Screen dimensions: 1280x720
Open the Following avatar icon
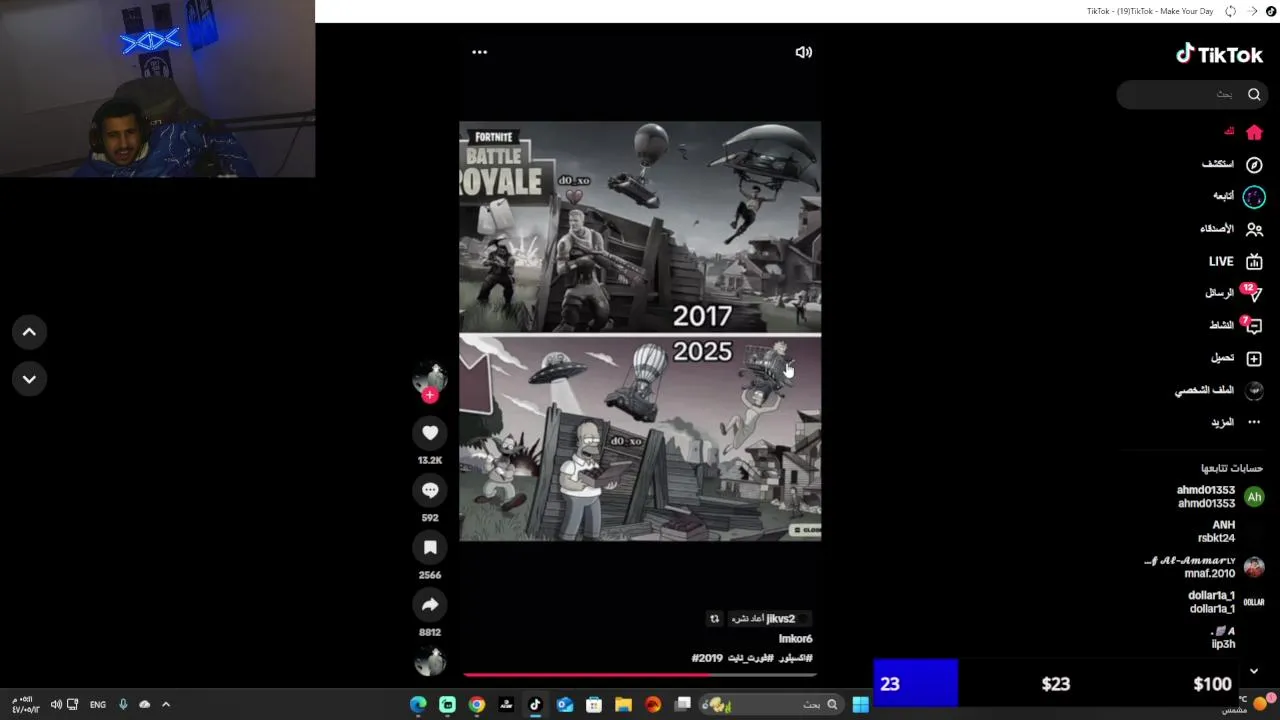(1254, 197)
